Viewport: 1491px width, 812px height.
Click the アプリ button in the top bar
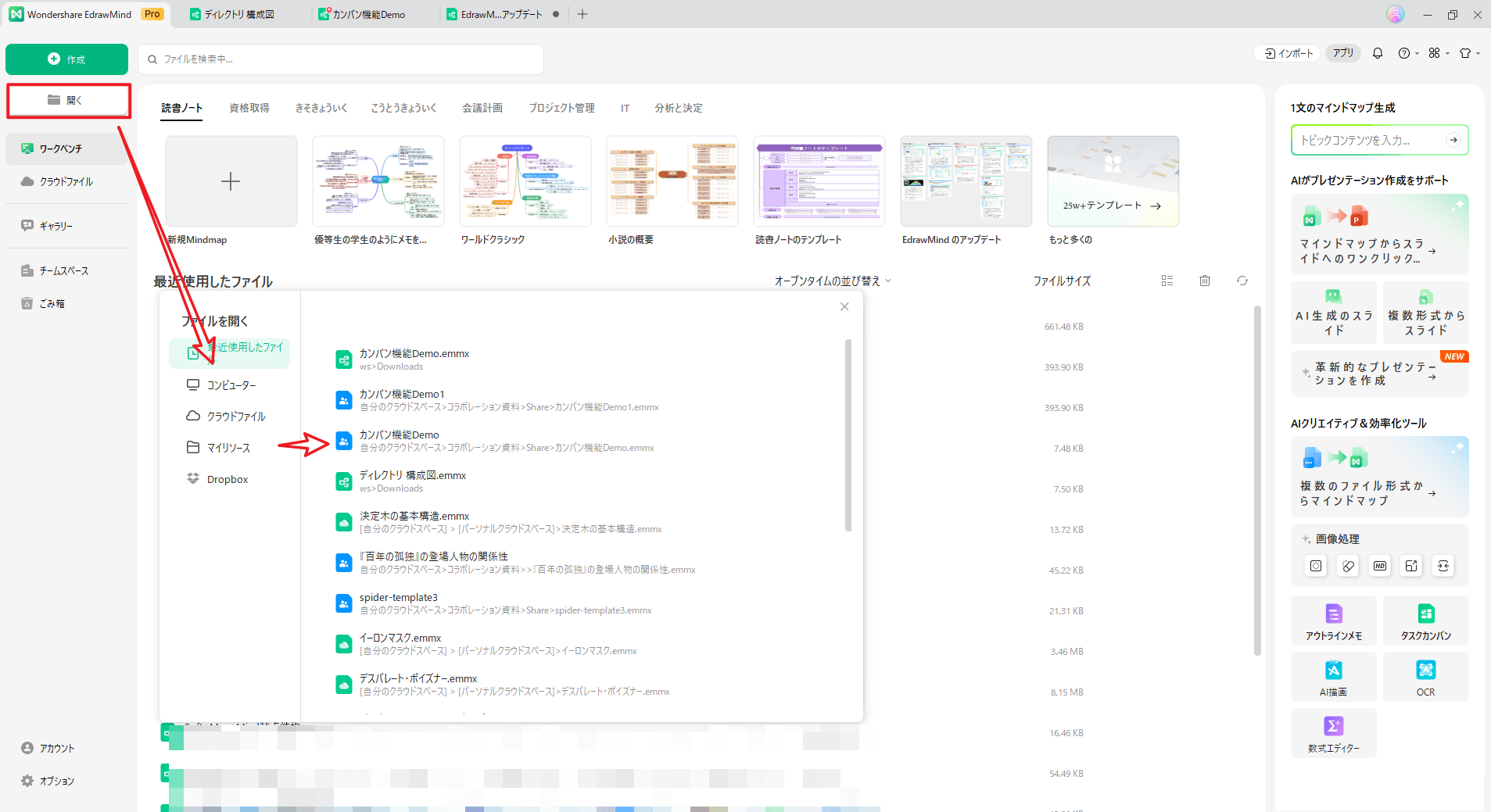coord(1343,53)
